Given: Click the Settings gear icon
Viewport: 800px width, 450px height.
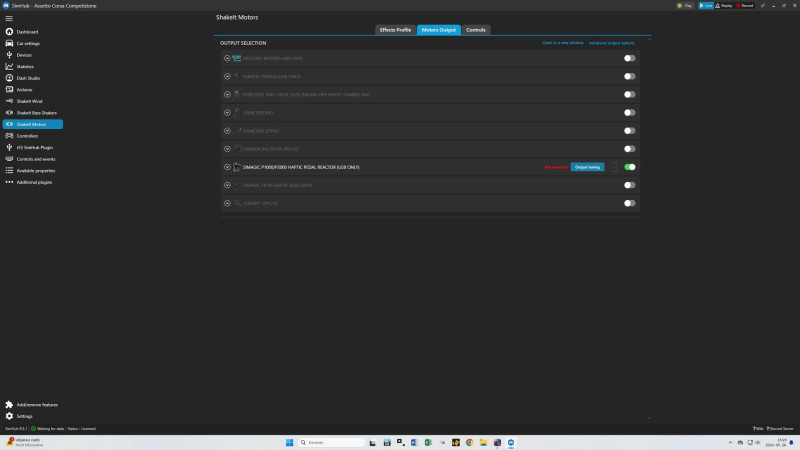Looking at the screenshot, I should point(9,416).
